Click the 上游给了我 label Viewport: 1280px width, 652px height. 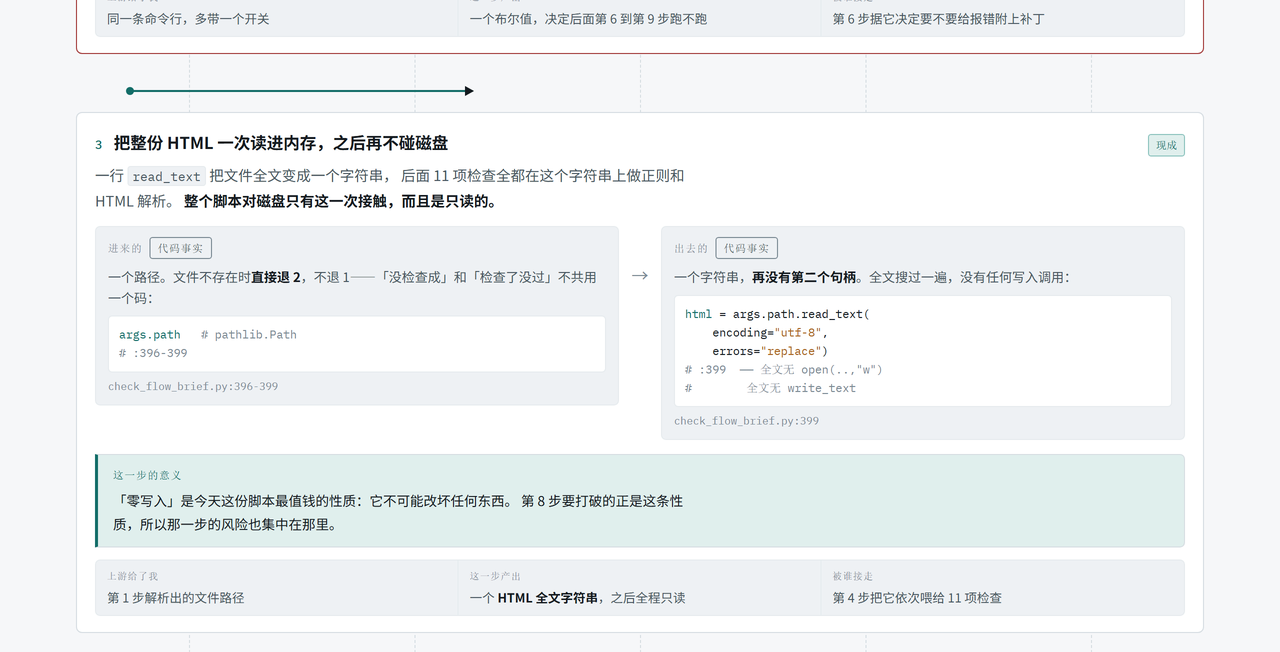coord(133,576)
